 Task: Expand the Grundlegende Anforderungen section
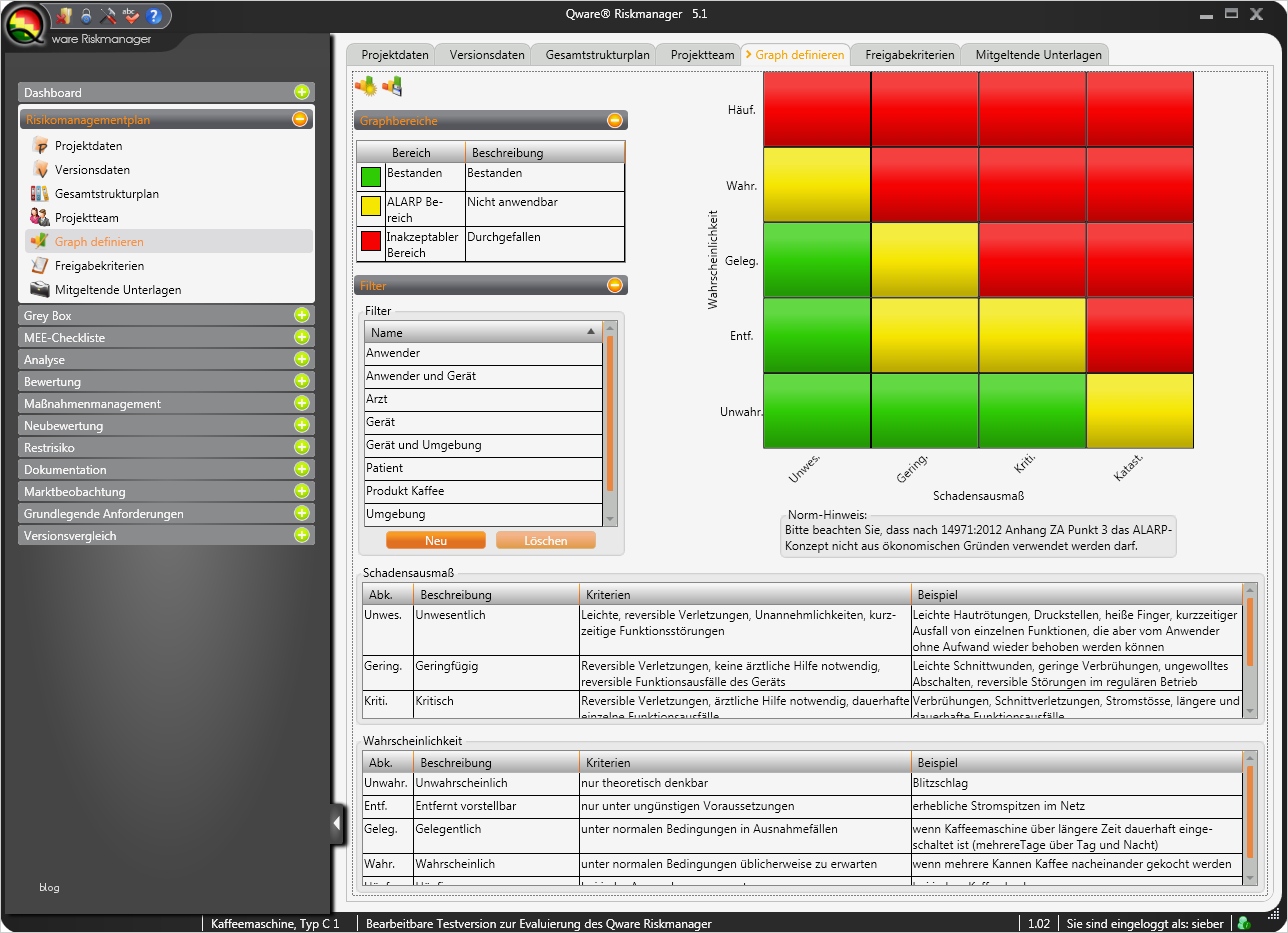tap(301, 513)
